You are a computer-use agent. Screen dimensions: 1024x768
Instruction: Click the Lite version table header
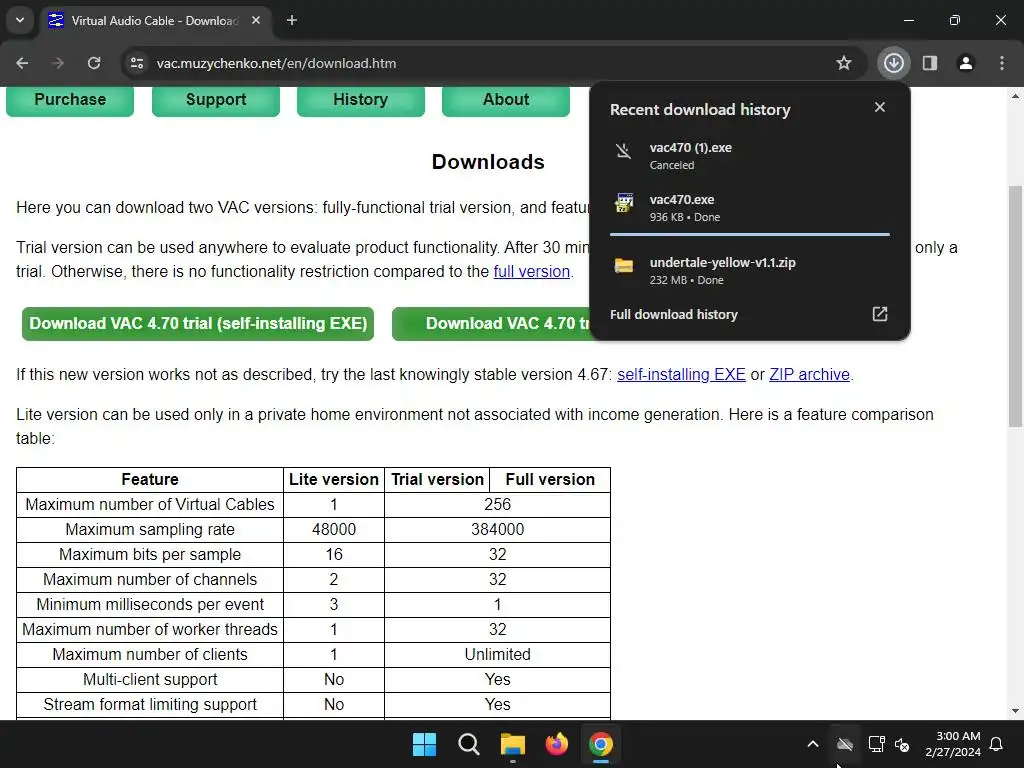pos(334,479)
